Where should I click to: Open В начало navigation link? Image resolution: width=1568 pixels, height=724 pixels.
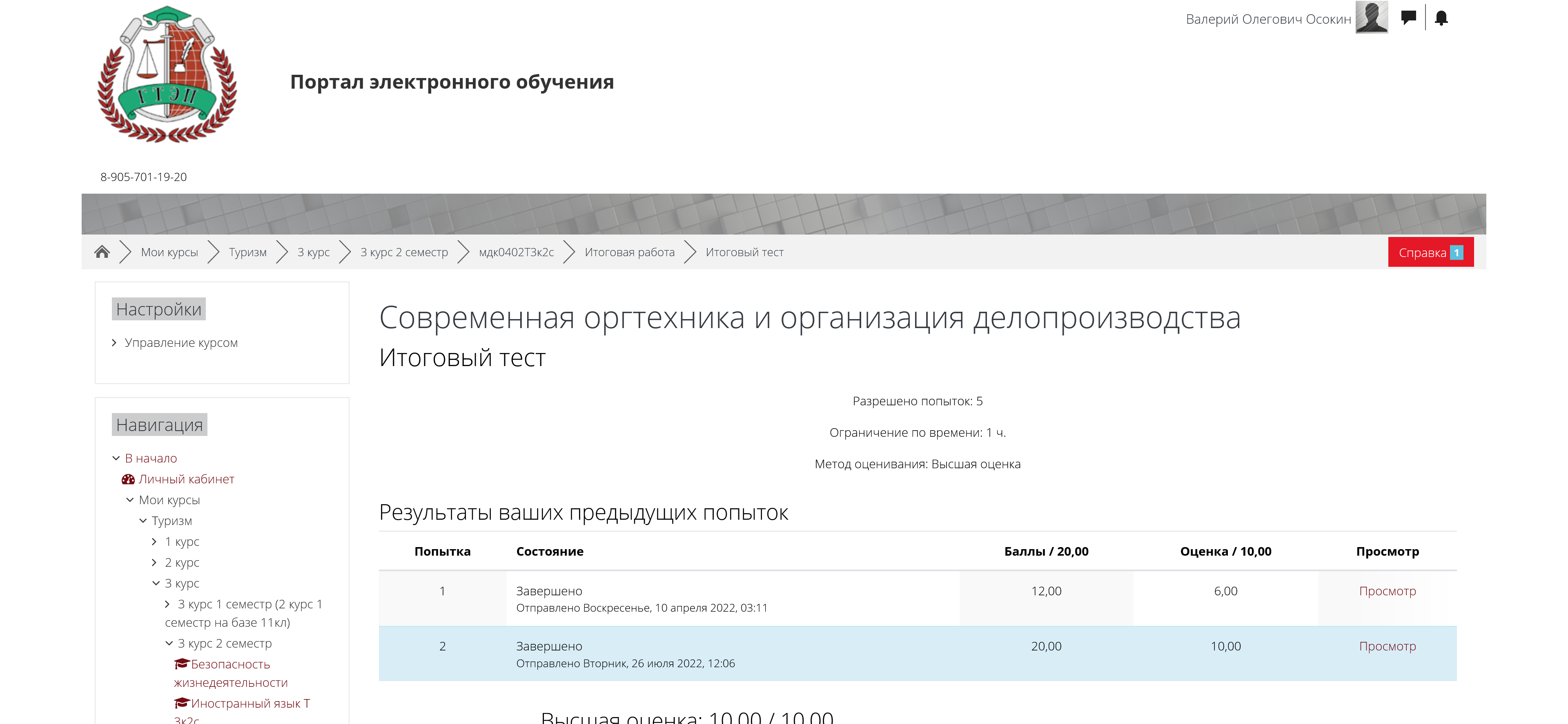[150, 458]
